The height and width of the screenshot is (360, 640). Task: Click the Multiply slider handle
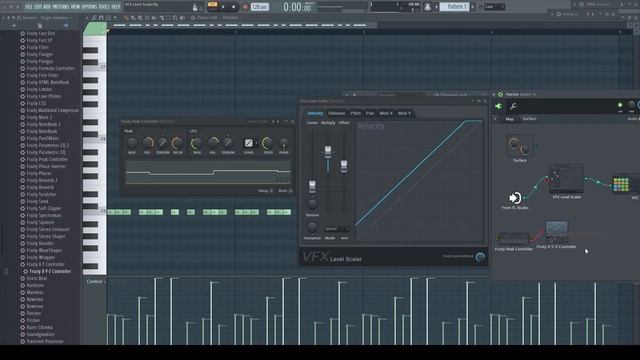[328, 151]
